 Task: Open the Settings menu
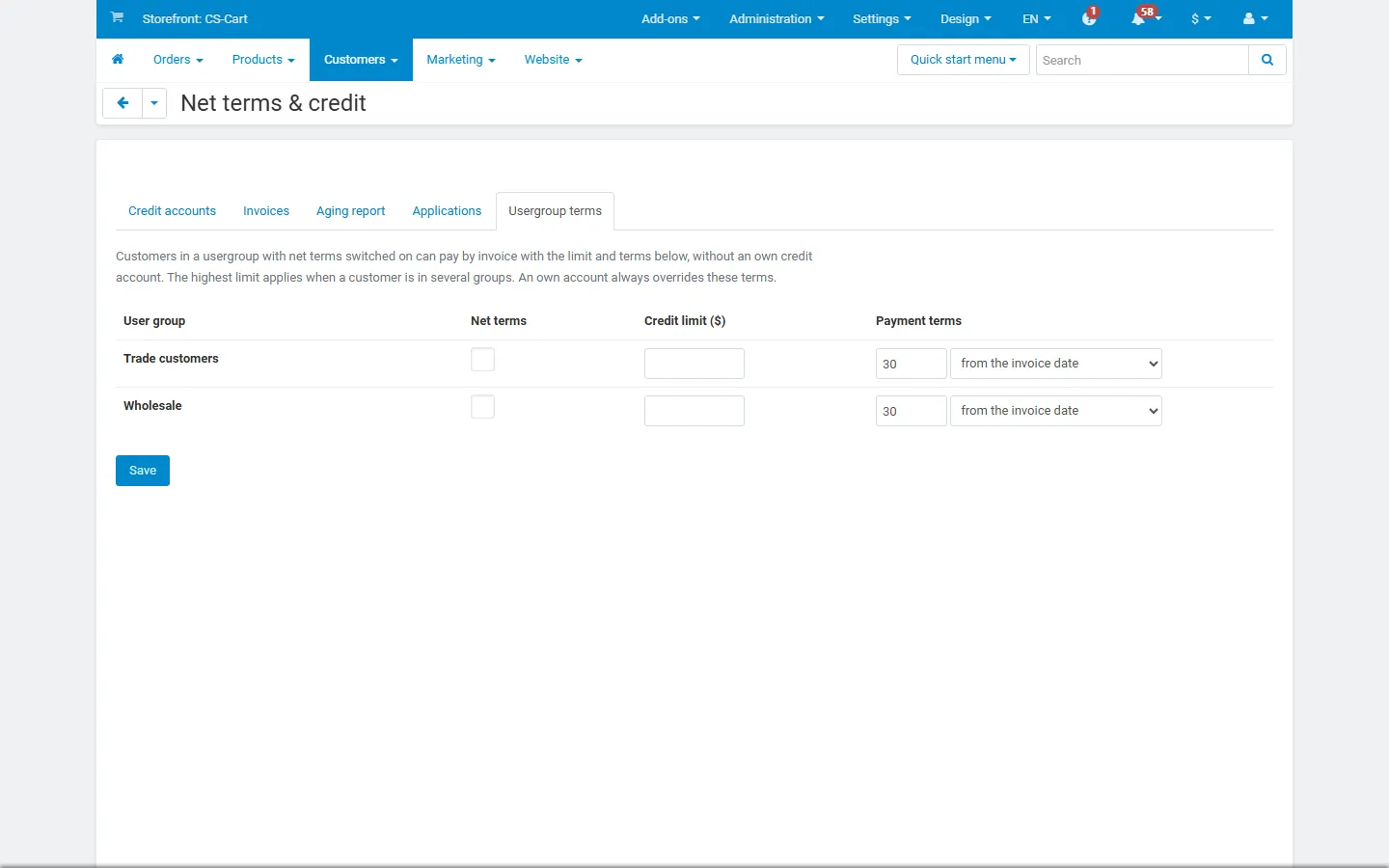coord(882,18)
